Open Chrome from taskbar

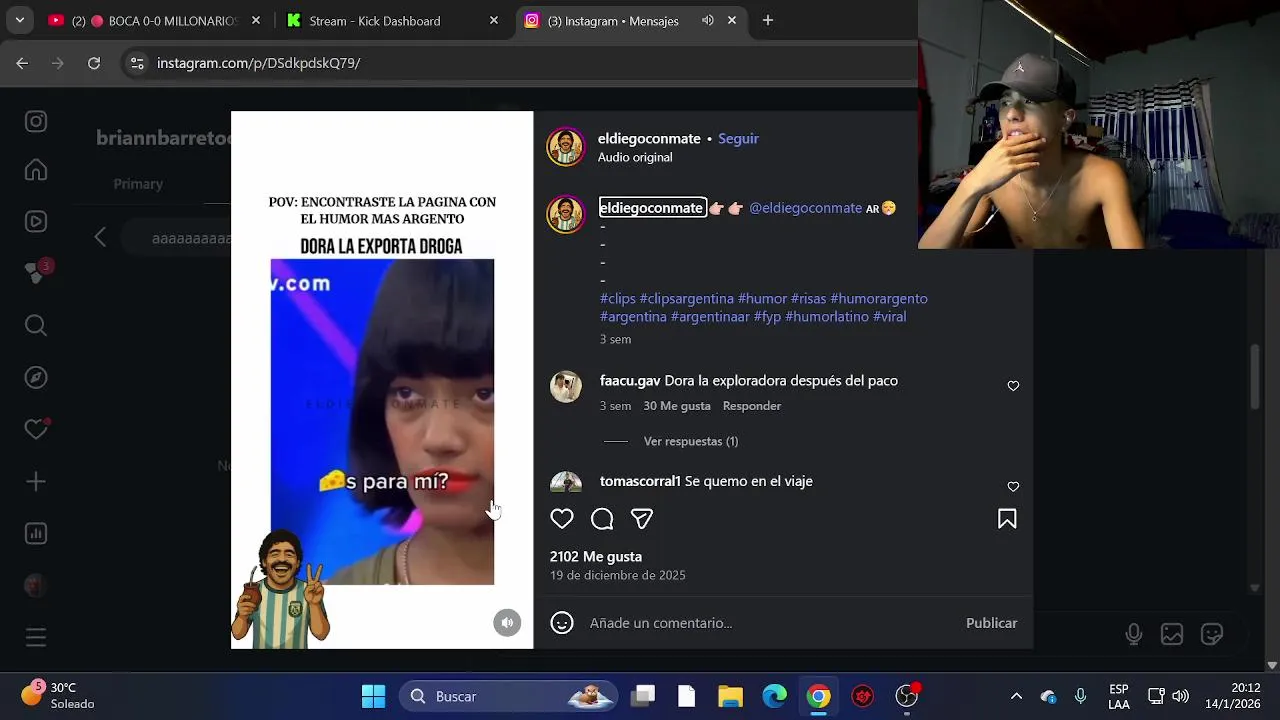tap(818, 696)
